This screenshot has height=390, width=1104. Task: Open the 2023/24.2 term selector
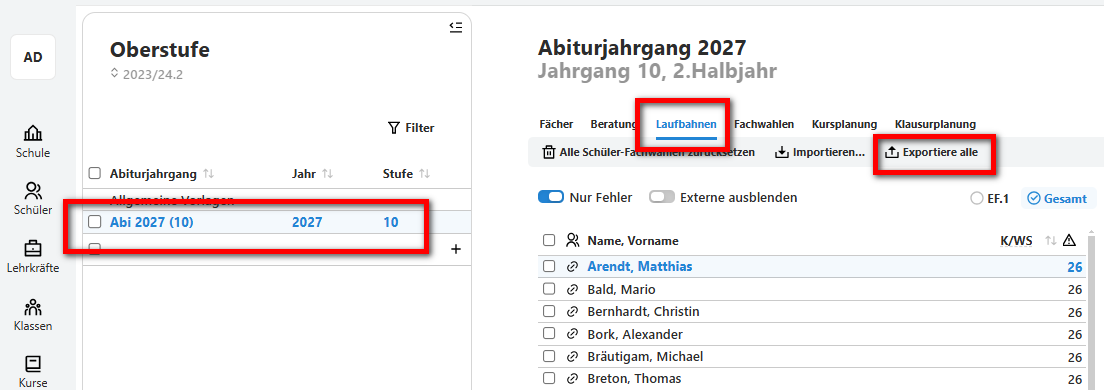tap(146, 74)
